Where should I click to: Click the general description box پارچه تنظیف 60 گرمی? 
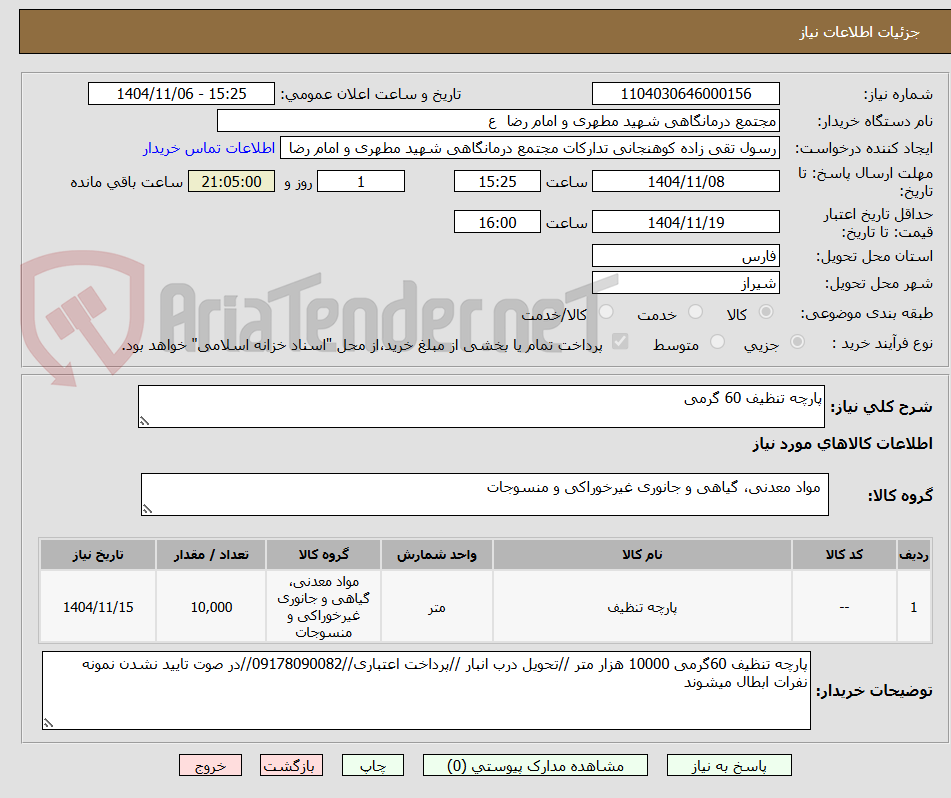click(481, 406)
